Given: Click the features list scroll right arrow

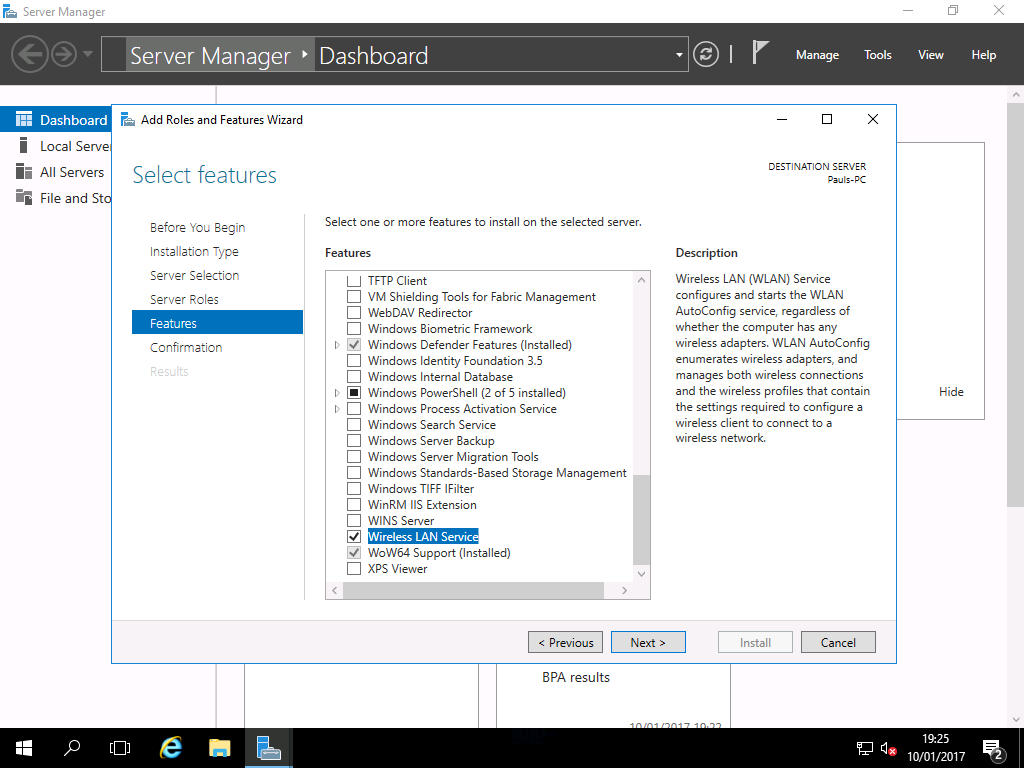Looking at the screenshot, I should [x=624, y=590].
